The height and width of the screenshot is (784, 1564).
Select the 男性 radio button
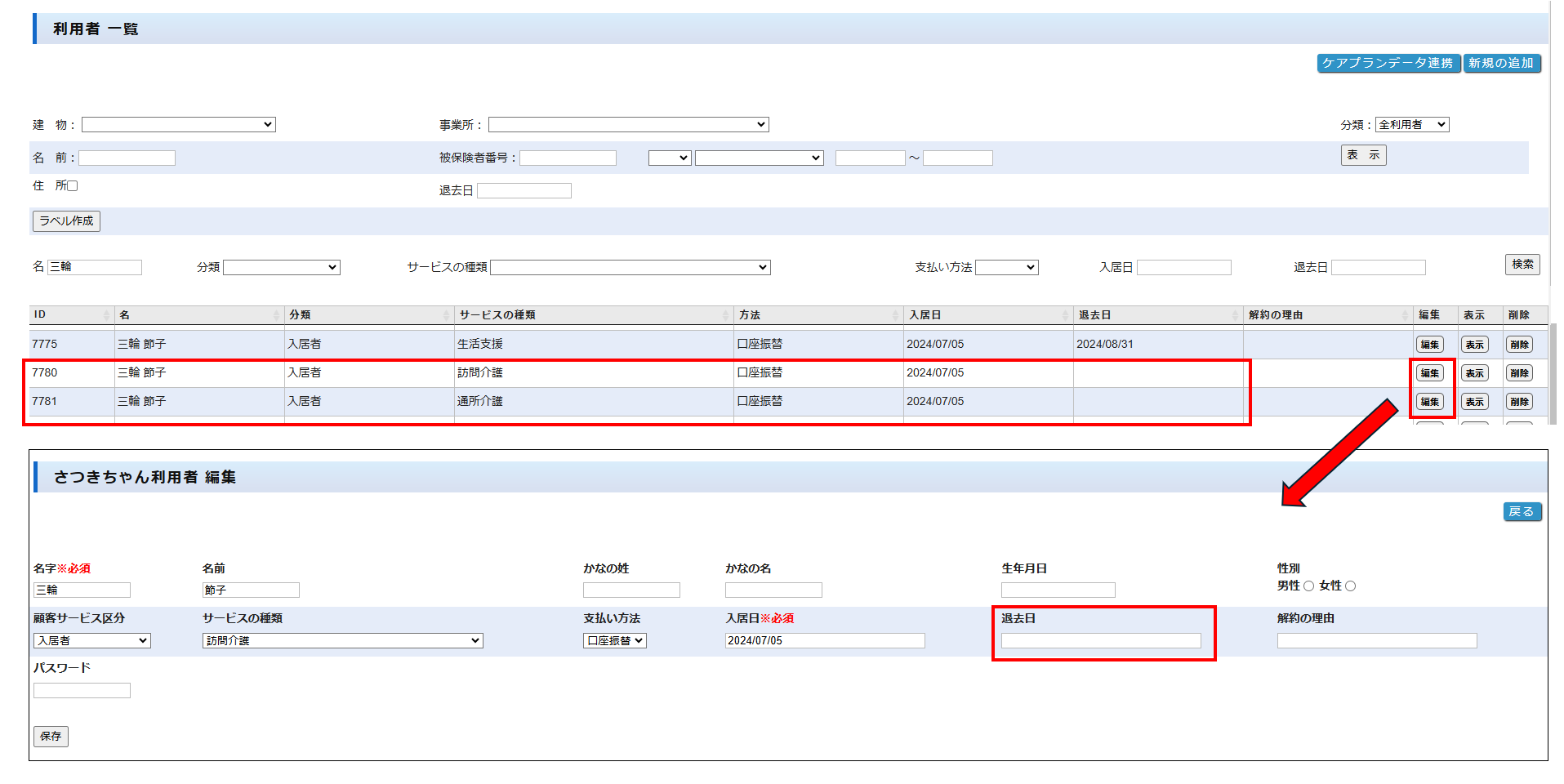pyautogui.click(x=1308, y=586)
